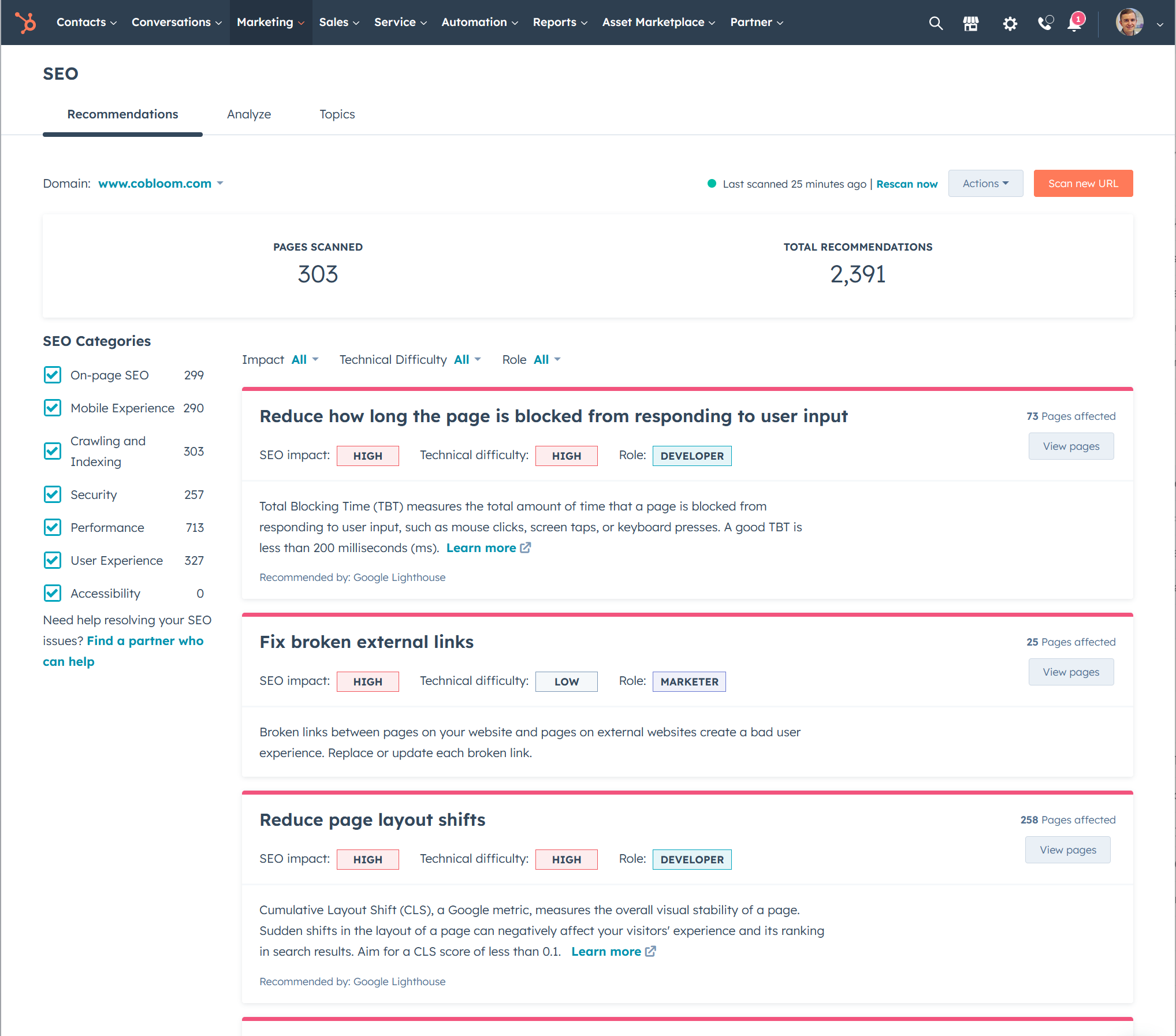Open external link icon beside CLS Learn more
The image size is (1176, 1036).
pyautogui.click(x=650, y=951)
